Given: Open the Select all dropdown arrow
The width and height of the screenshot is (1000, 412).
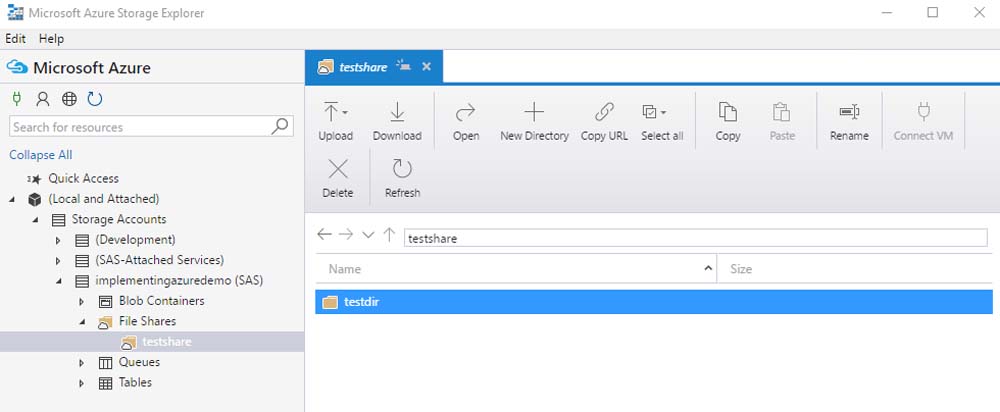Looking at the screenshot, I should click(x=663, y=113).
